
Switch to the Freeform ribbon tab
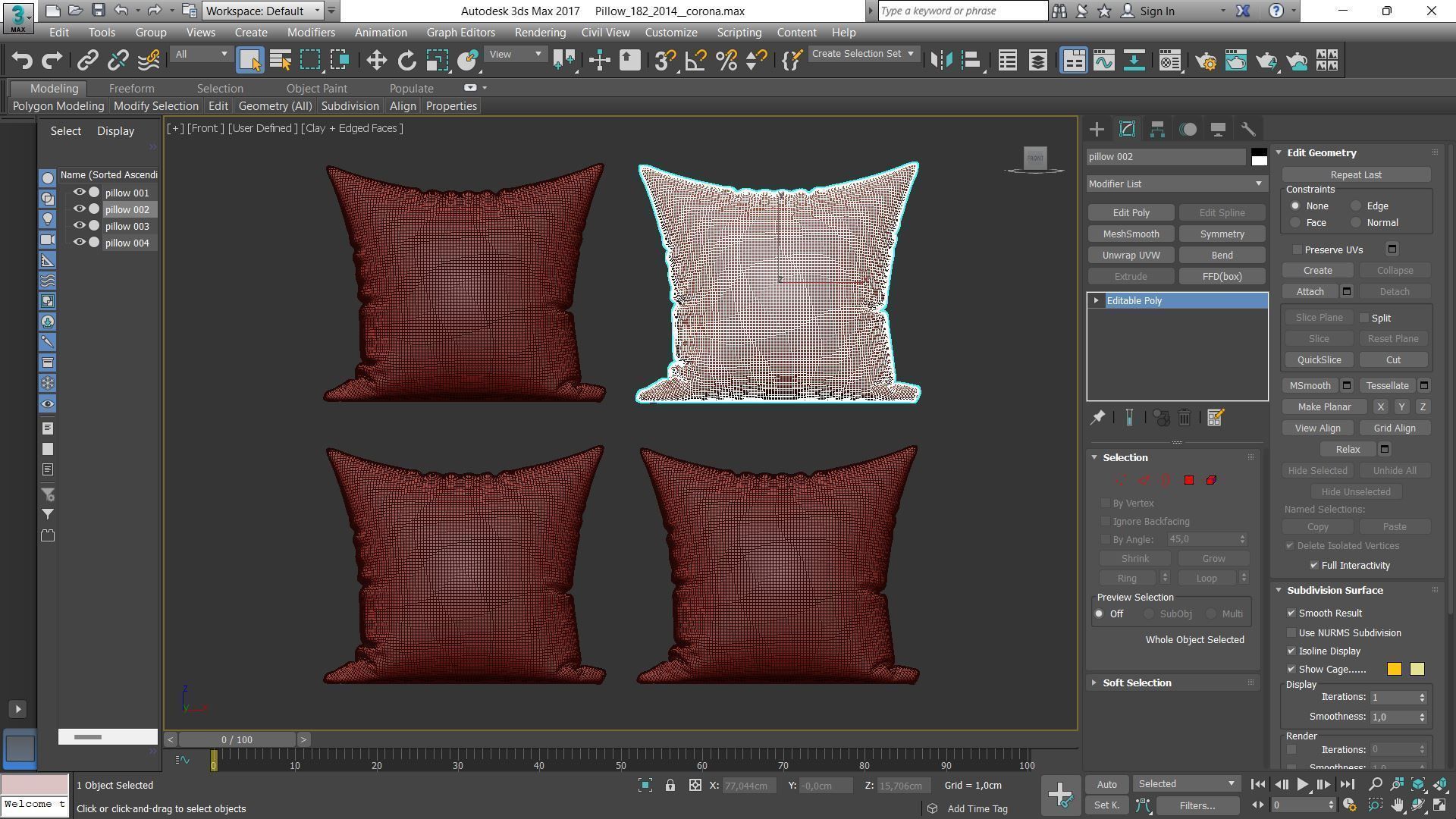click(131, 89)
